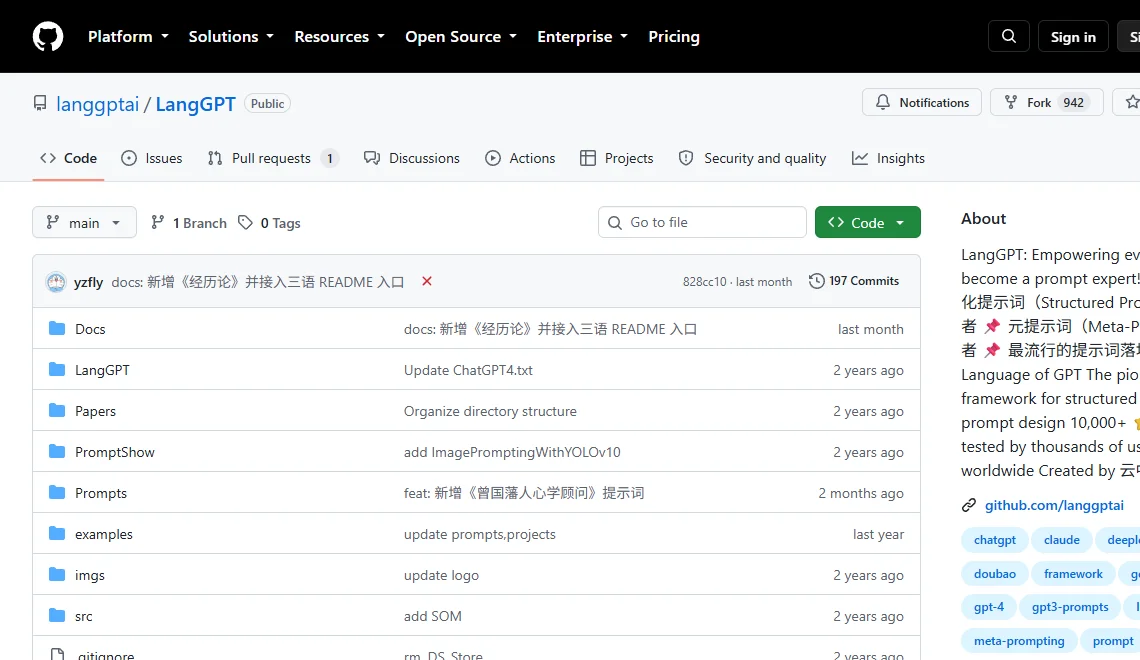Switch to the Issues tab

tap(151, 158)
